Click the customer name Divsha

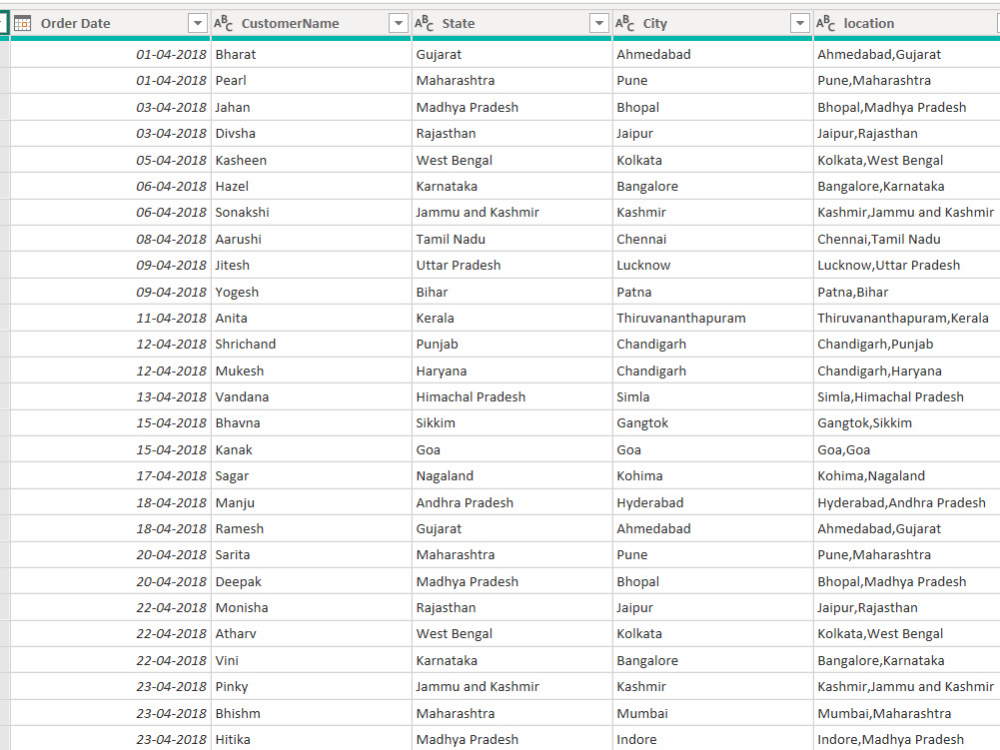click(235, 133)
